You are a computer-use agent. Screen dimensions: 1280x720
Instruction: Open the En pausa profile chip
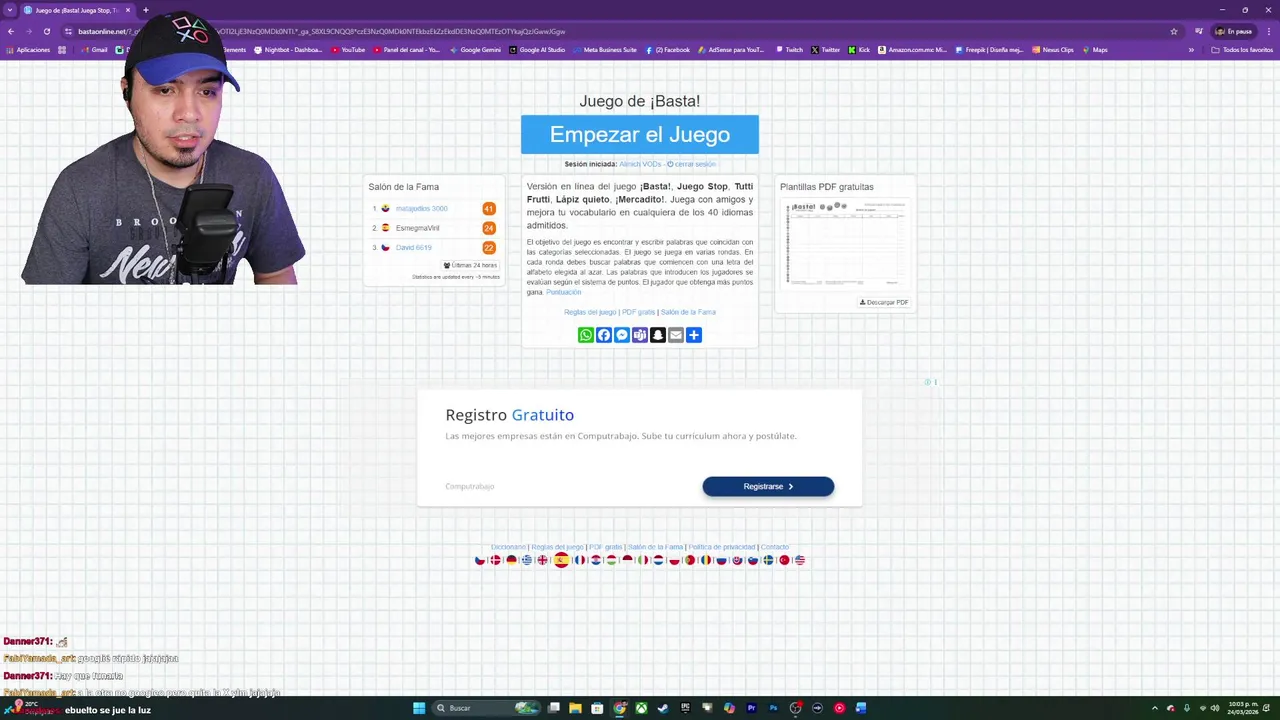pyautogui.click(x=1234, y=31)
